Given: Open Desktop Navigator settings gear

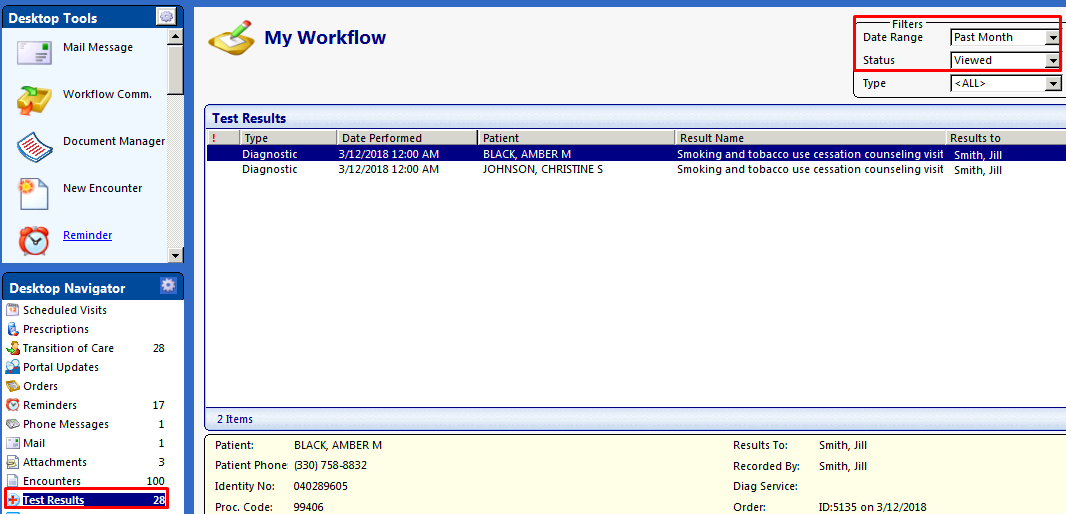Looking at the screenshot, I should pyautogui.click(x=168, y=285).
